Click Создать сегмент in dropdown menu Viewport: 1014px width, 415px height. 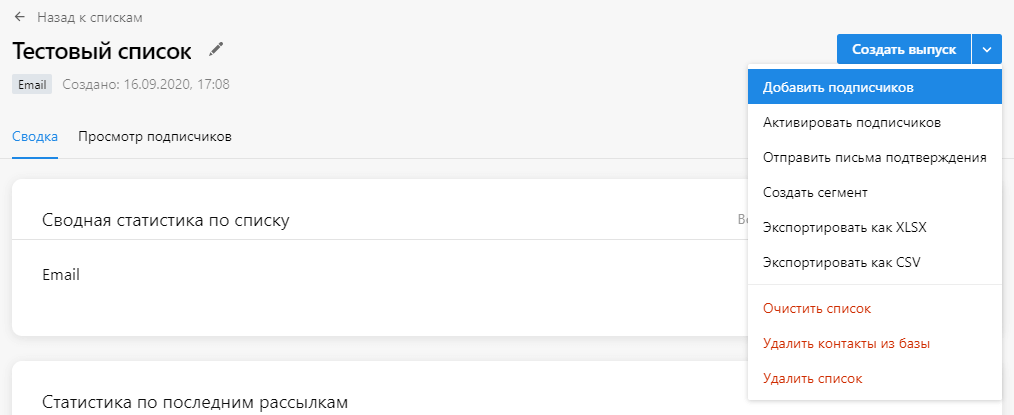pyautogui.click(x=814, y=192)
